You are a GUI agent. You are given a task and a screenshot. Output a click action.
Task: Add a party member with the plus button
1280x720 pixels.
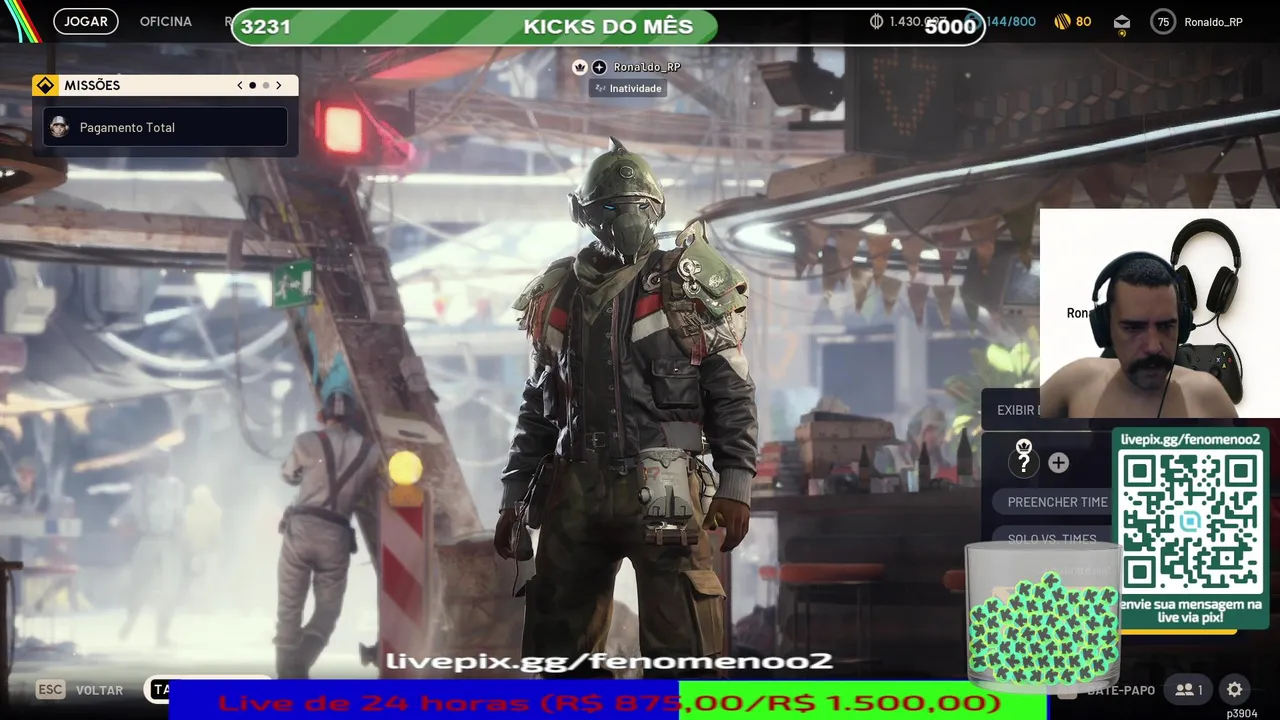pyautogui.click(x=1058, y=463)
